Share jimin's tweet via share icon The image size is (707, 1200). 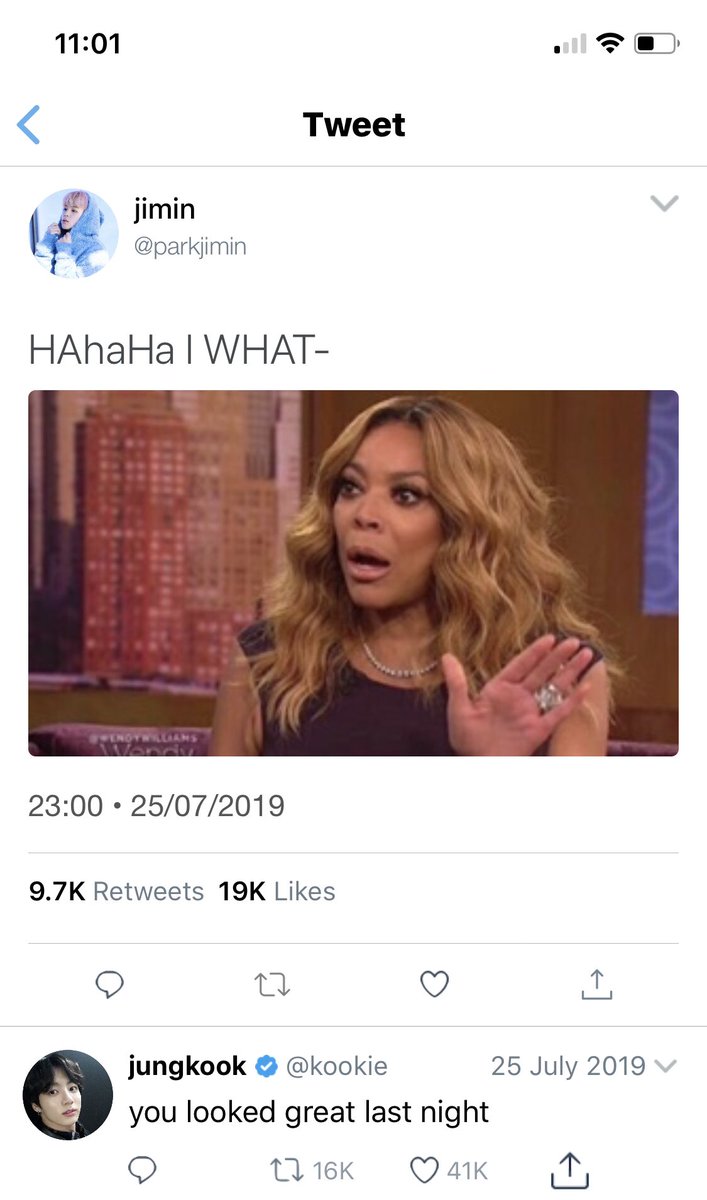click(596, 984)
